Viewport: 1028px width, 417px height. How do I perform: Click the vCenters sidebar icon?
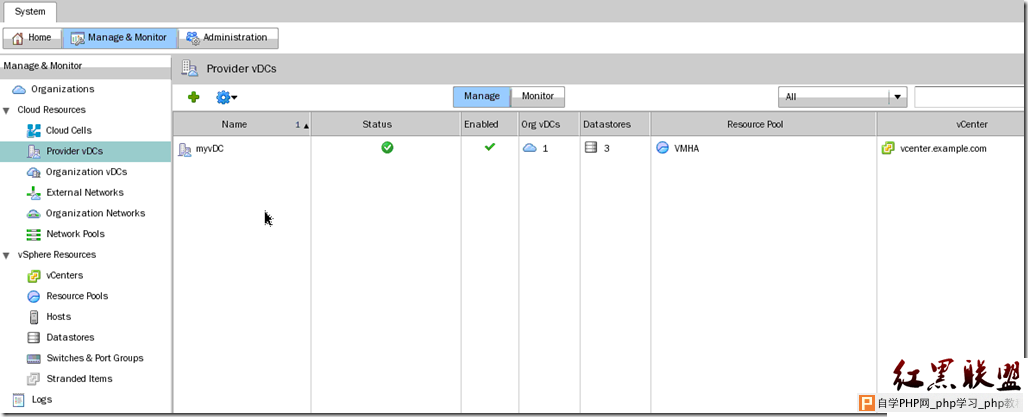click(x=33, y=276)
